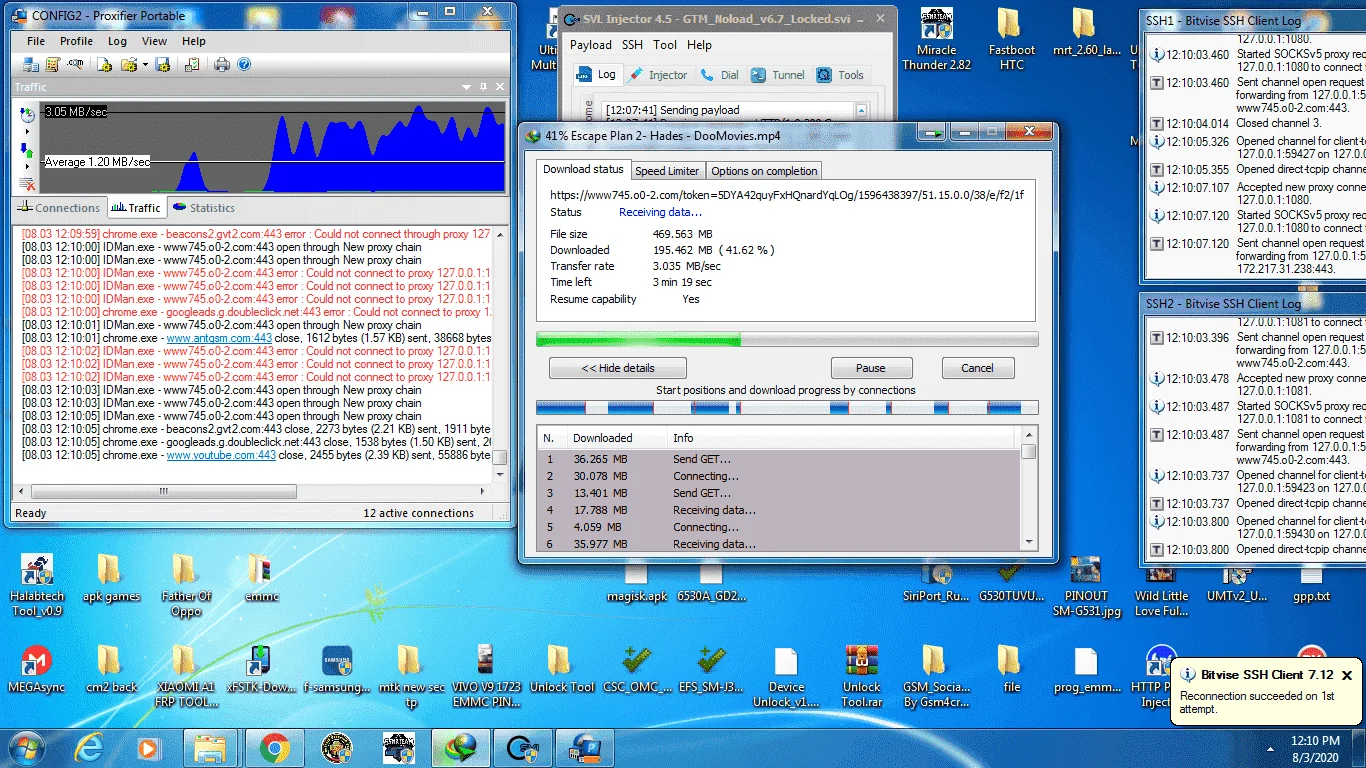
Task: Open SSH menu in SVL Injector
Action: (x=632, y=45)
